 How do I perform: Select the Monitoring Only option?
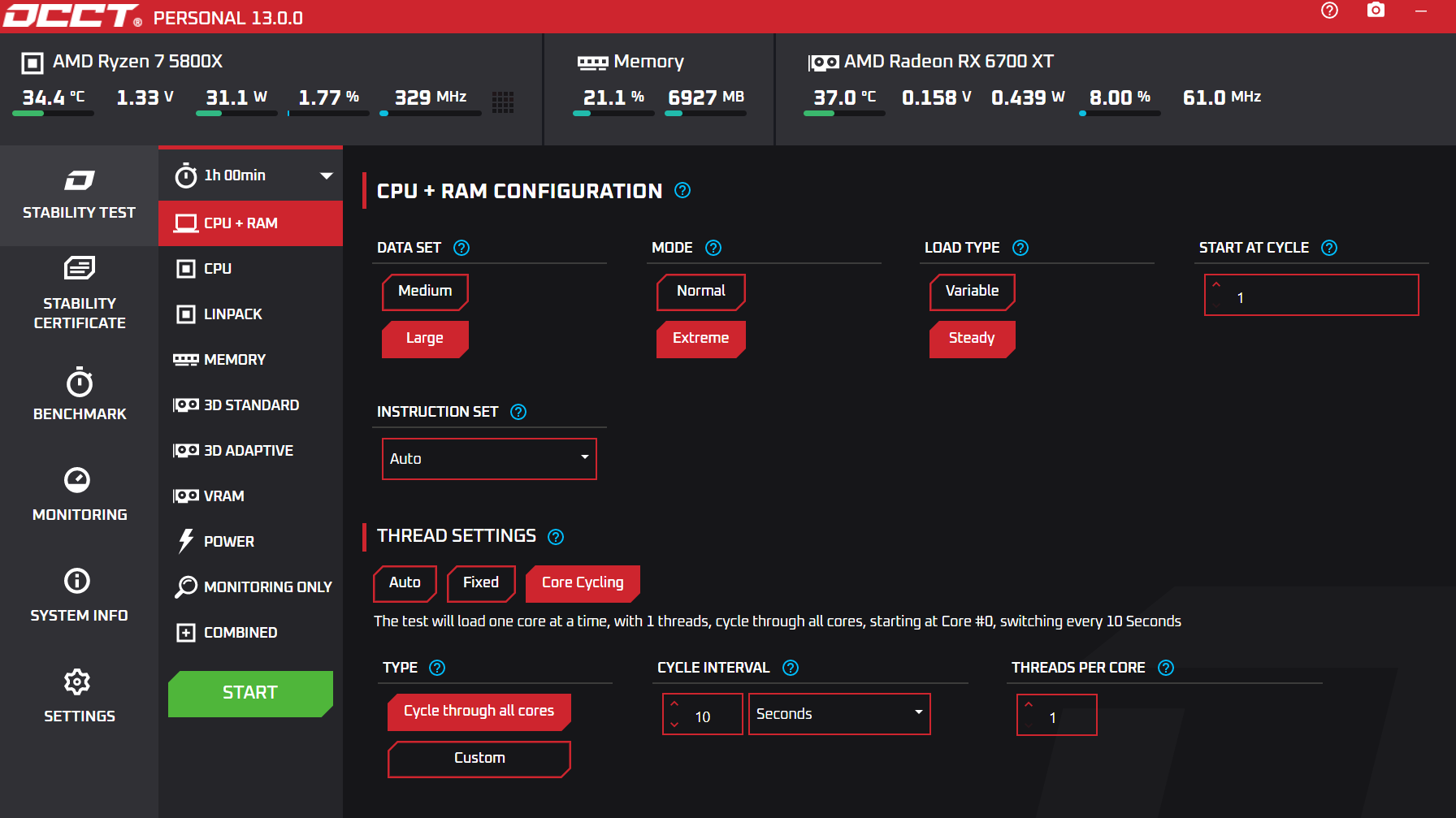(x=250, y=587)
